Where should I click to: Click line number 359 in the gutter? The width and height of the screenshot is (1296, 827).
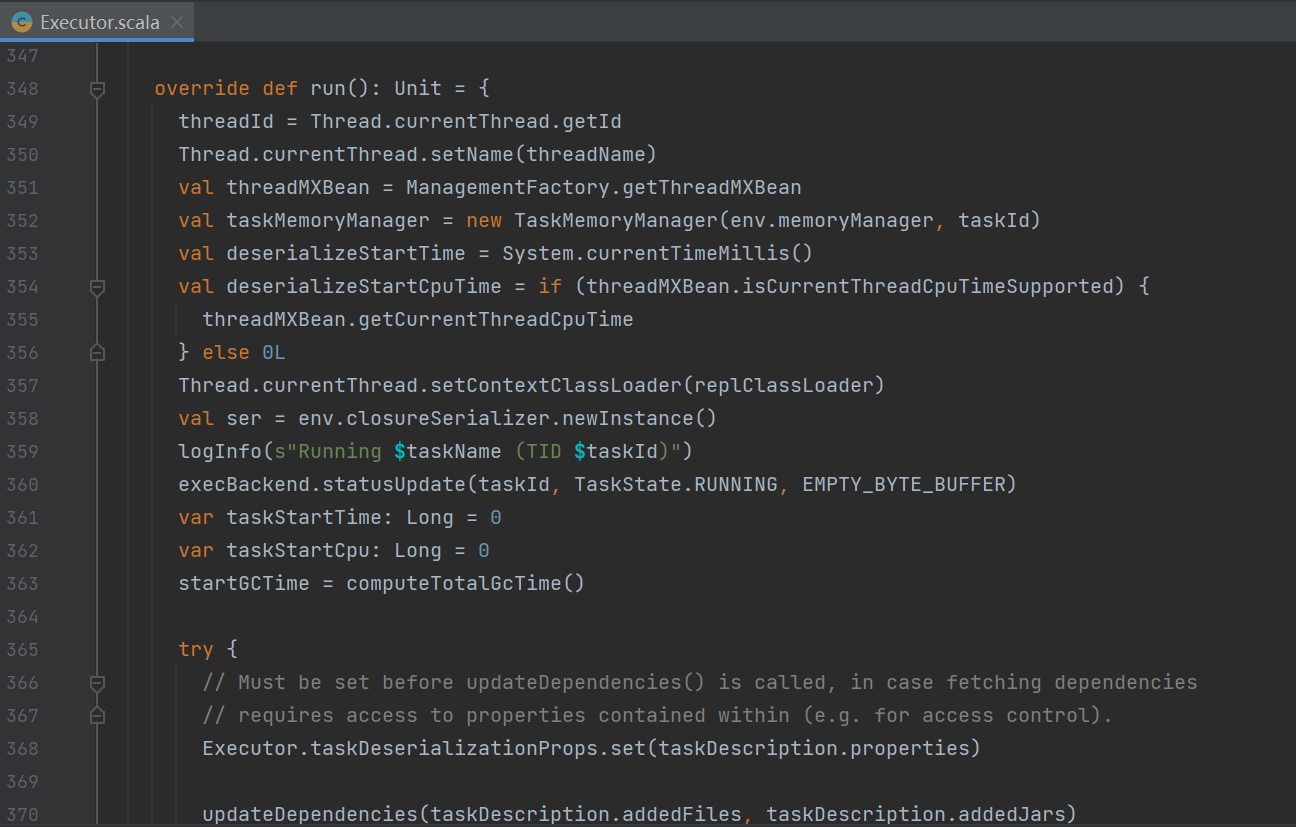22,452
